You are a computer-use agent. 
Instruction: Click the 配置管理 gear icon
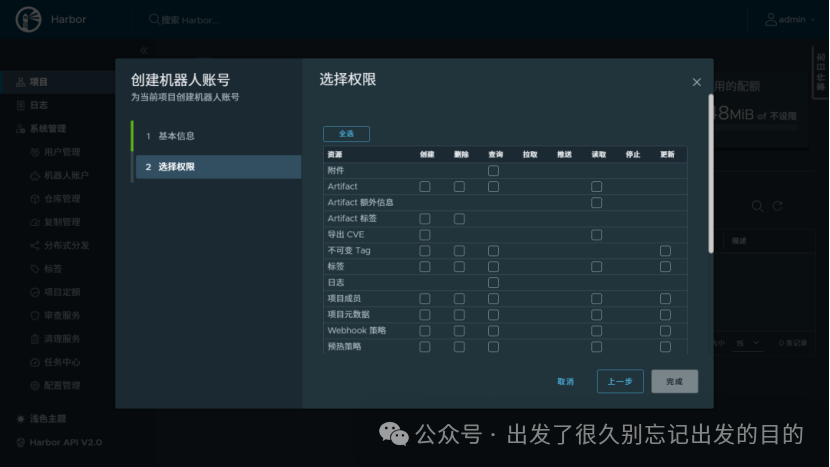pos(35,385)
